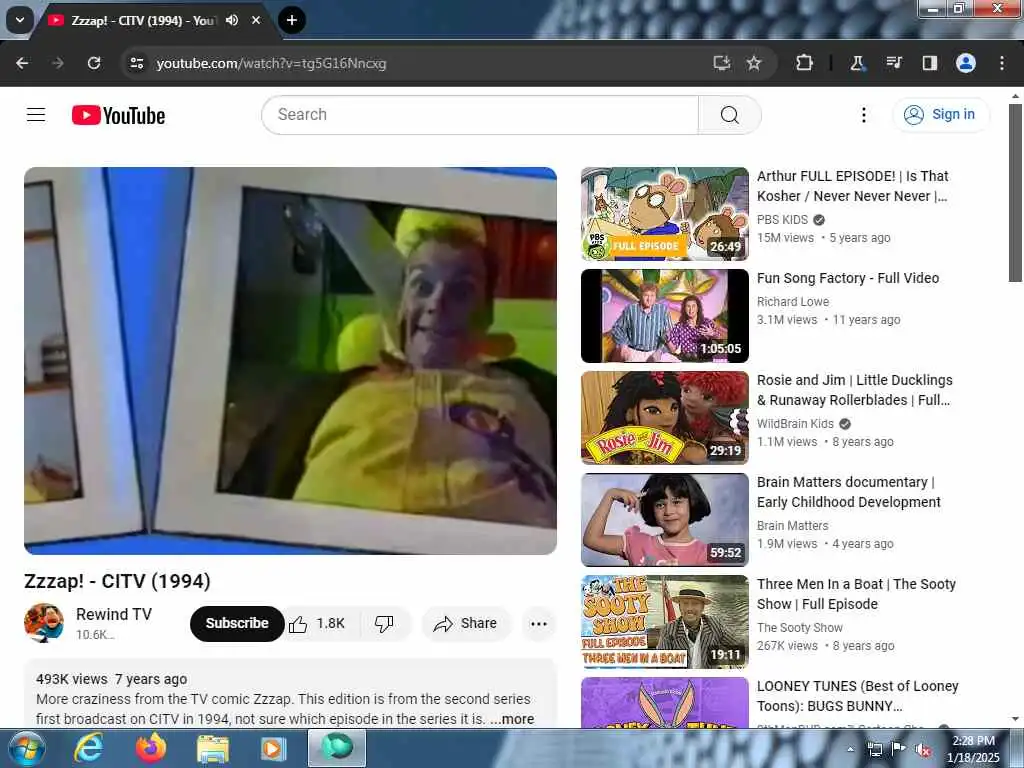Image resolution: width=1024 pixels, height=768 pixels.
Task: Open muted volume tray icon
Action: (x=923, y=749)
